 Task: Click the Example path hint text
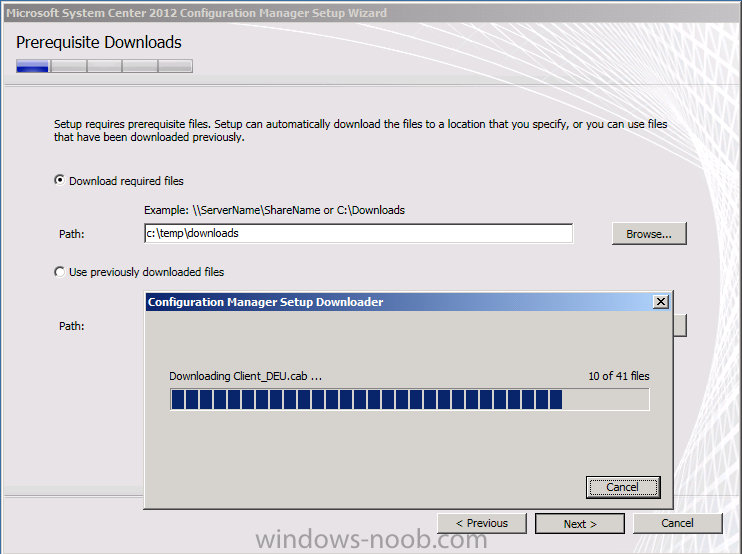[x=274, y=210]
